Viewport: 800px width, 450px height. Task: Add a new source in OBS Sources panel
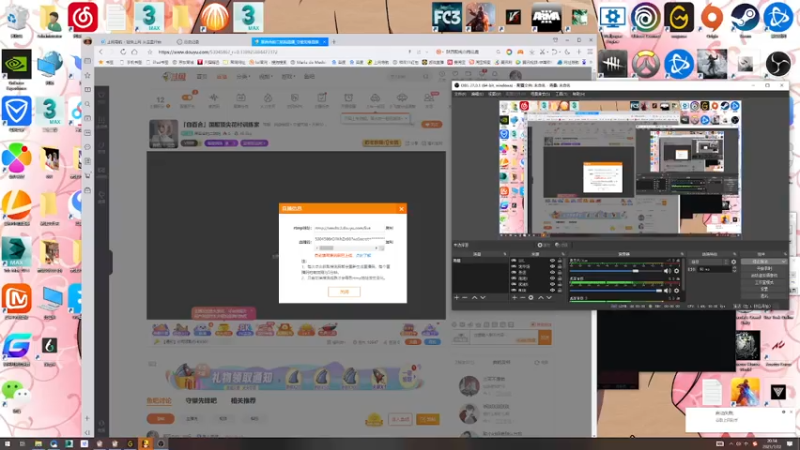pos(514,297)
